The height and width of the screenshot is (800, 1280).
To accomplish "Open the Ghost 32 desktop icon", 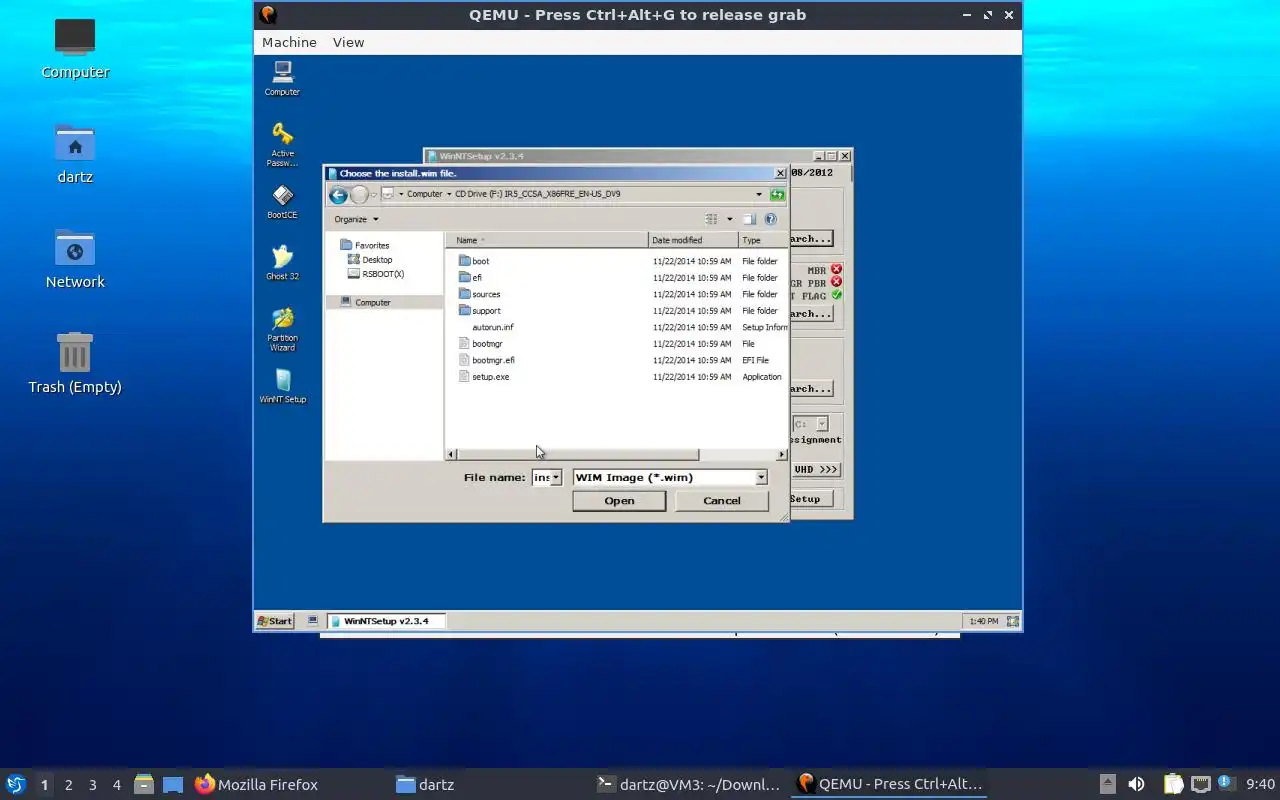I will coord(283,262).
